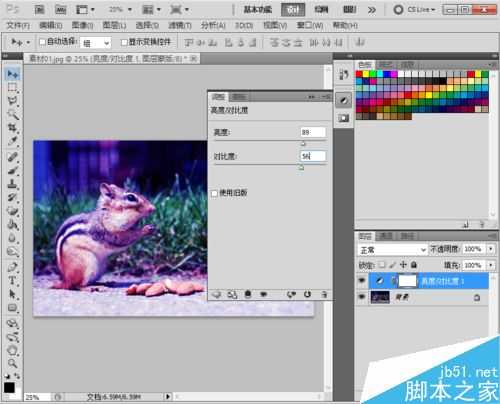
Task: Select the Blur tool
Action: [13, 238]
